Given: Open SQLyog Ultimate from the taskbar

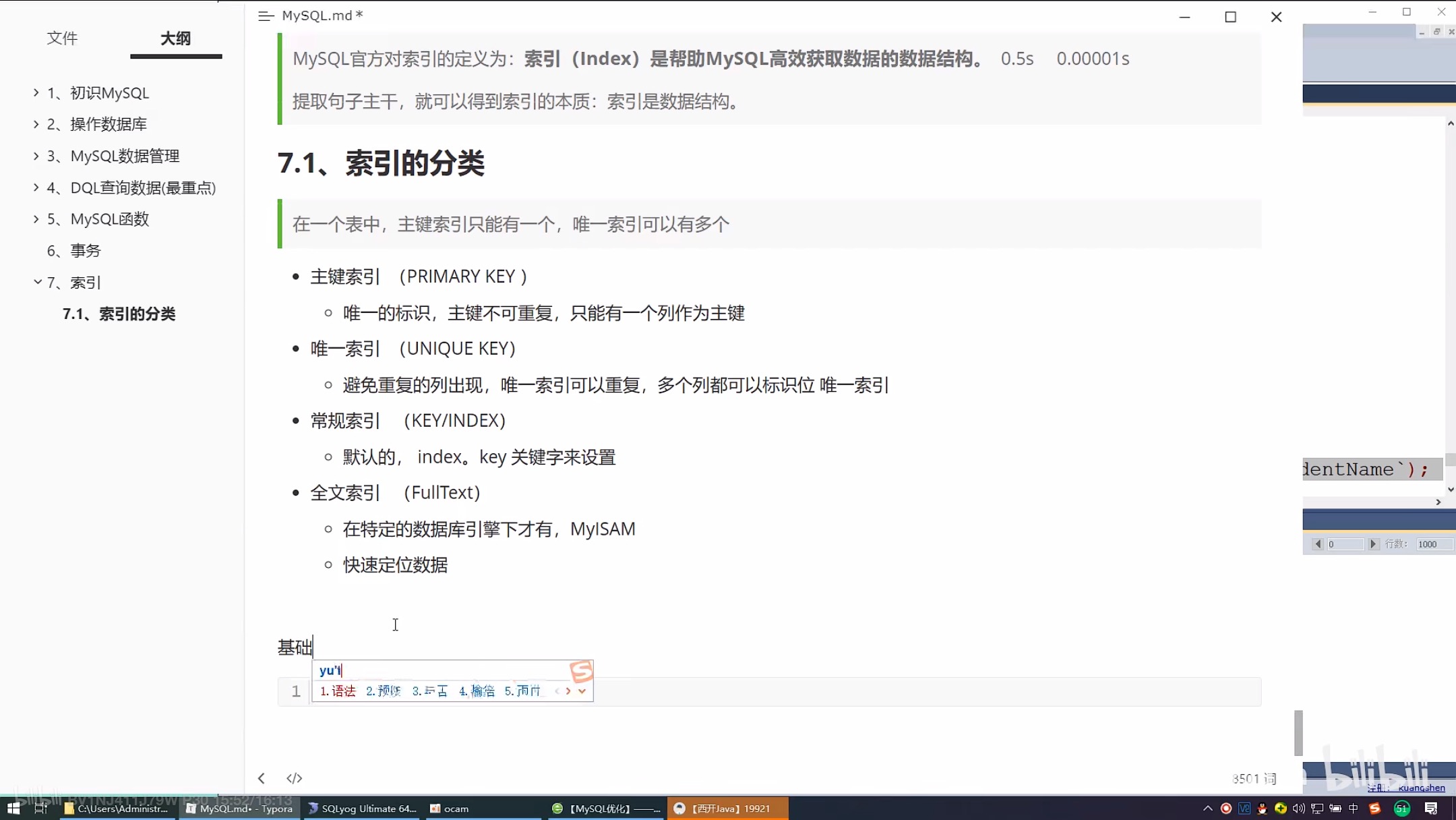Looking at the screenshot, I should pos(362,808).
